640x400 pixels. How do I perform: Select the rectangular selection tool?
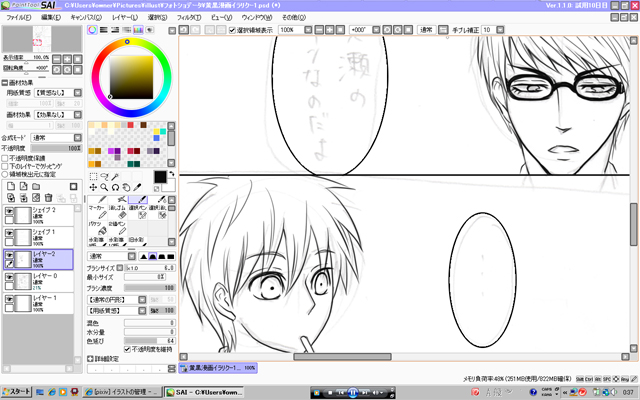93,176
